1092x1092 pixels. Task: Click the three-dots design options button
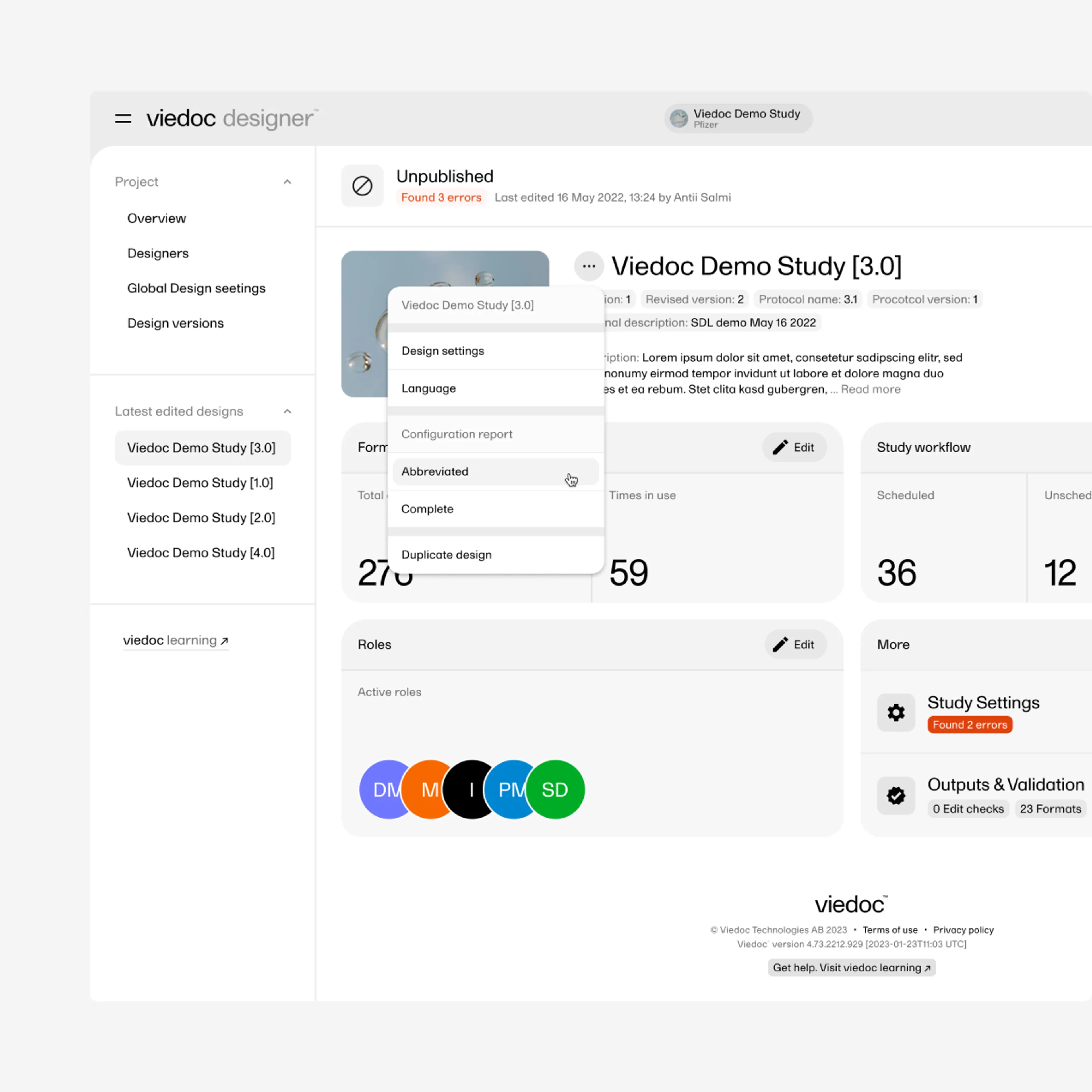click(588, 266)
